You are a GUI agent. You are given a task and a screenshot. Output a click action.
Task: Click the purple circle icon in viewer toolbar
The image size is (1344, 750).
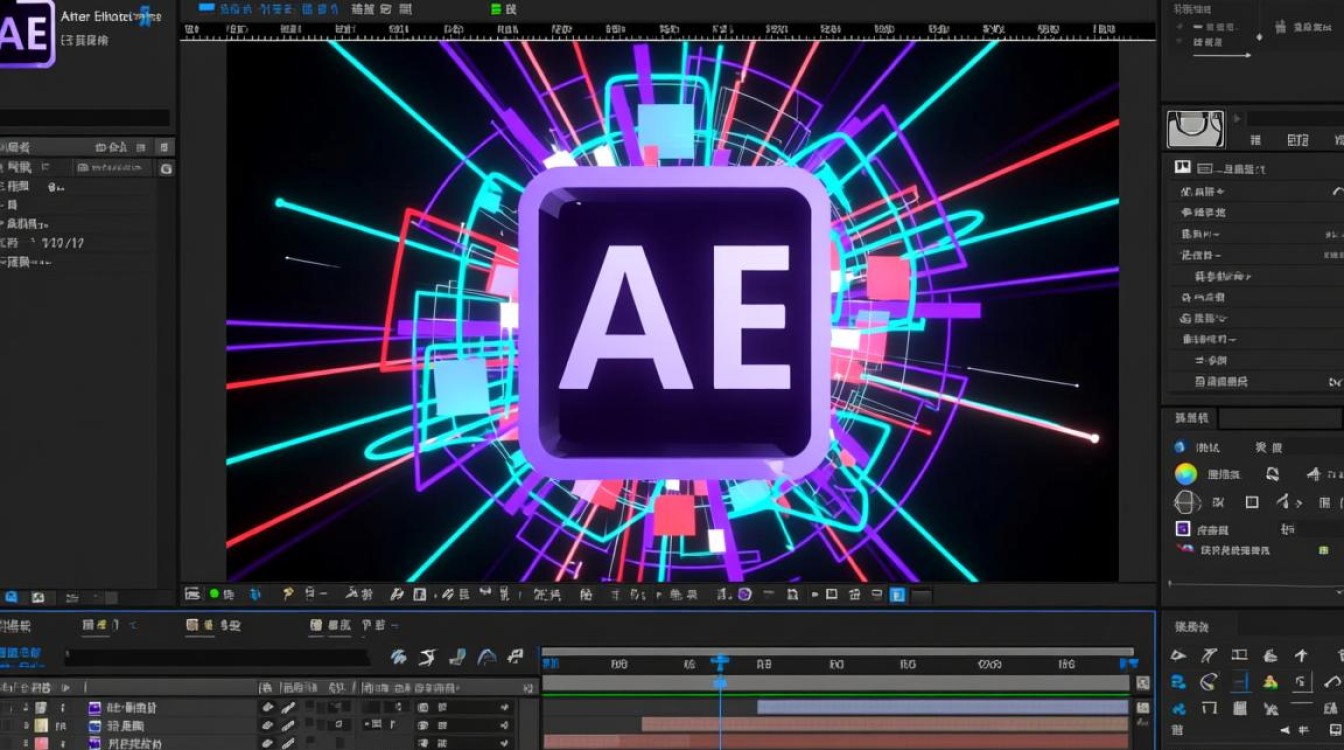(744, 595)
